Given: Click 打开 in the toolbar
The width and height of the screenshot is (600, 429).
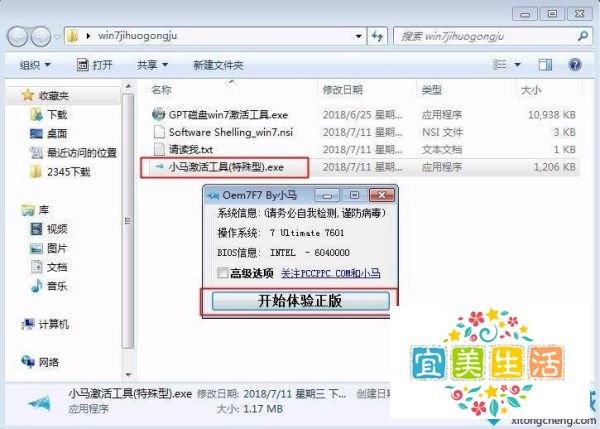Looking at the screenshot, I should tap(95, 65).
